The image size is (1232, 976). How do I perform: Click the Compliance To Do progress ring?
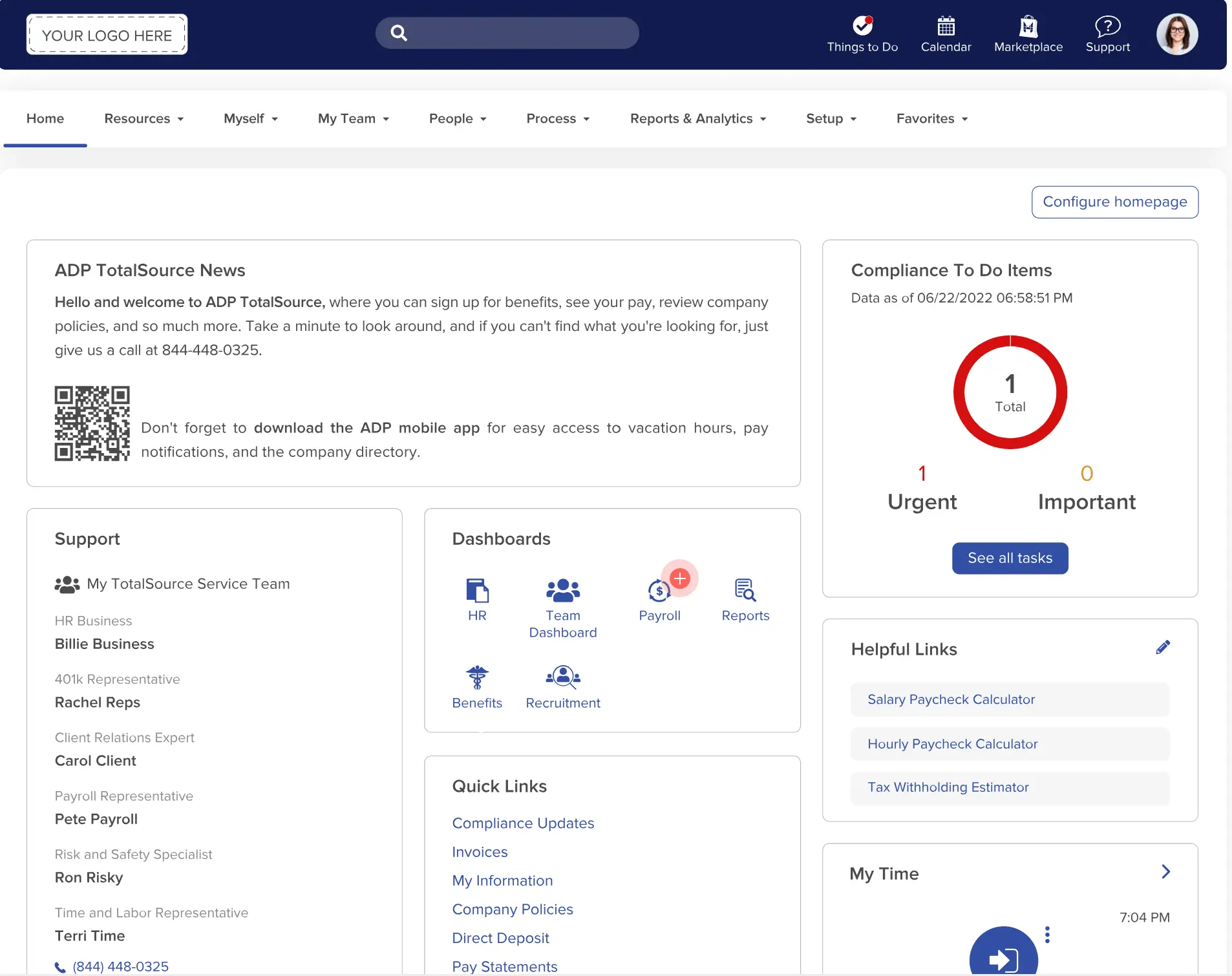pos(1010,392)
